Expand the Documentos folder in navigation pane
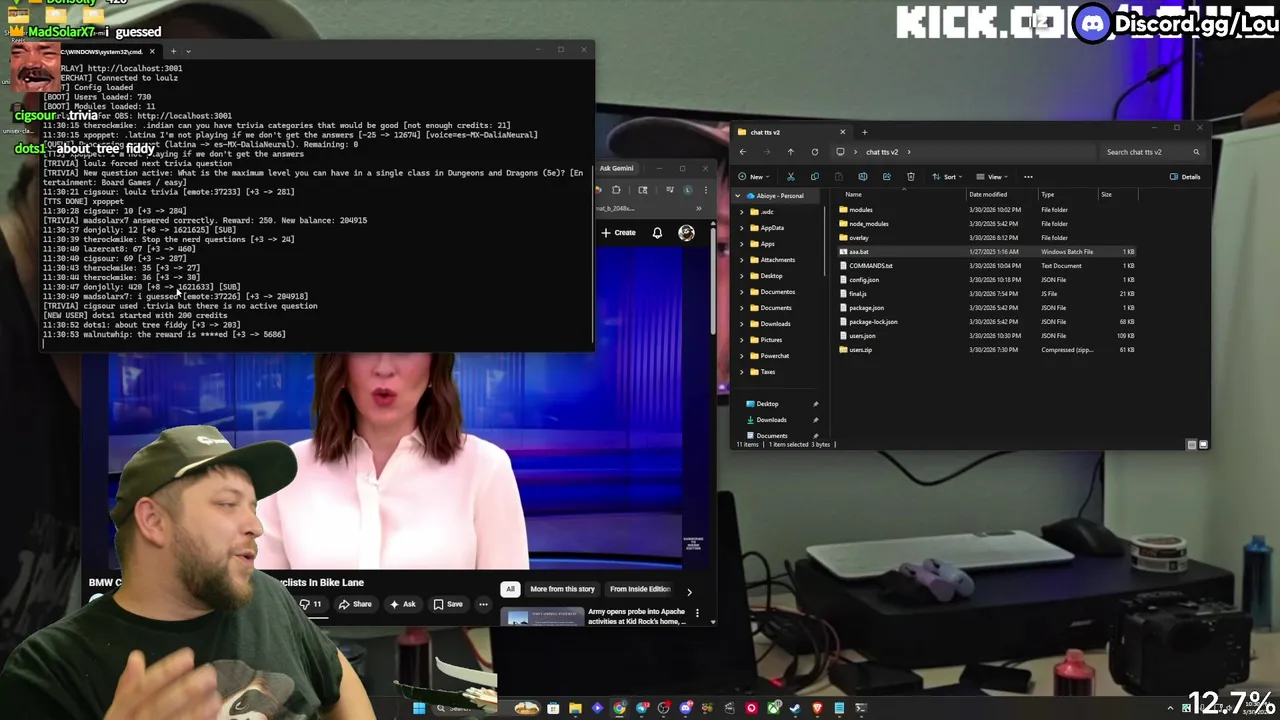This screenshot has width=1280, height=720. pyautogui.click(x=743, y=292)
